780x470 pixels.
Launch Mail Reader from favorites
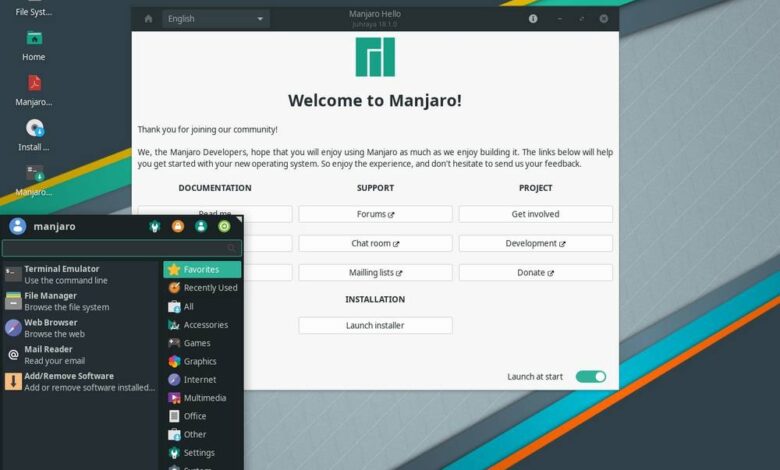[81, 355]
